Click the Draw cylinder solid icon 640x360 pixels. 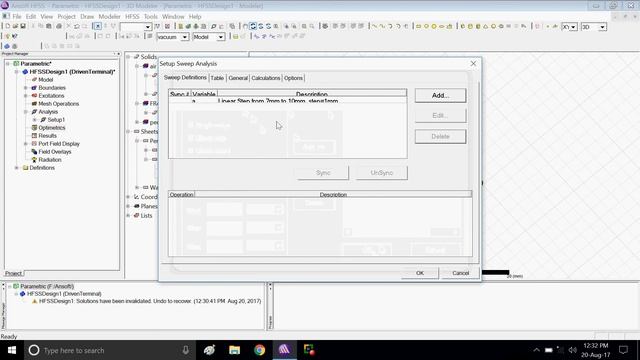click(470, 26)
